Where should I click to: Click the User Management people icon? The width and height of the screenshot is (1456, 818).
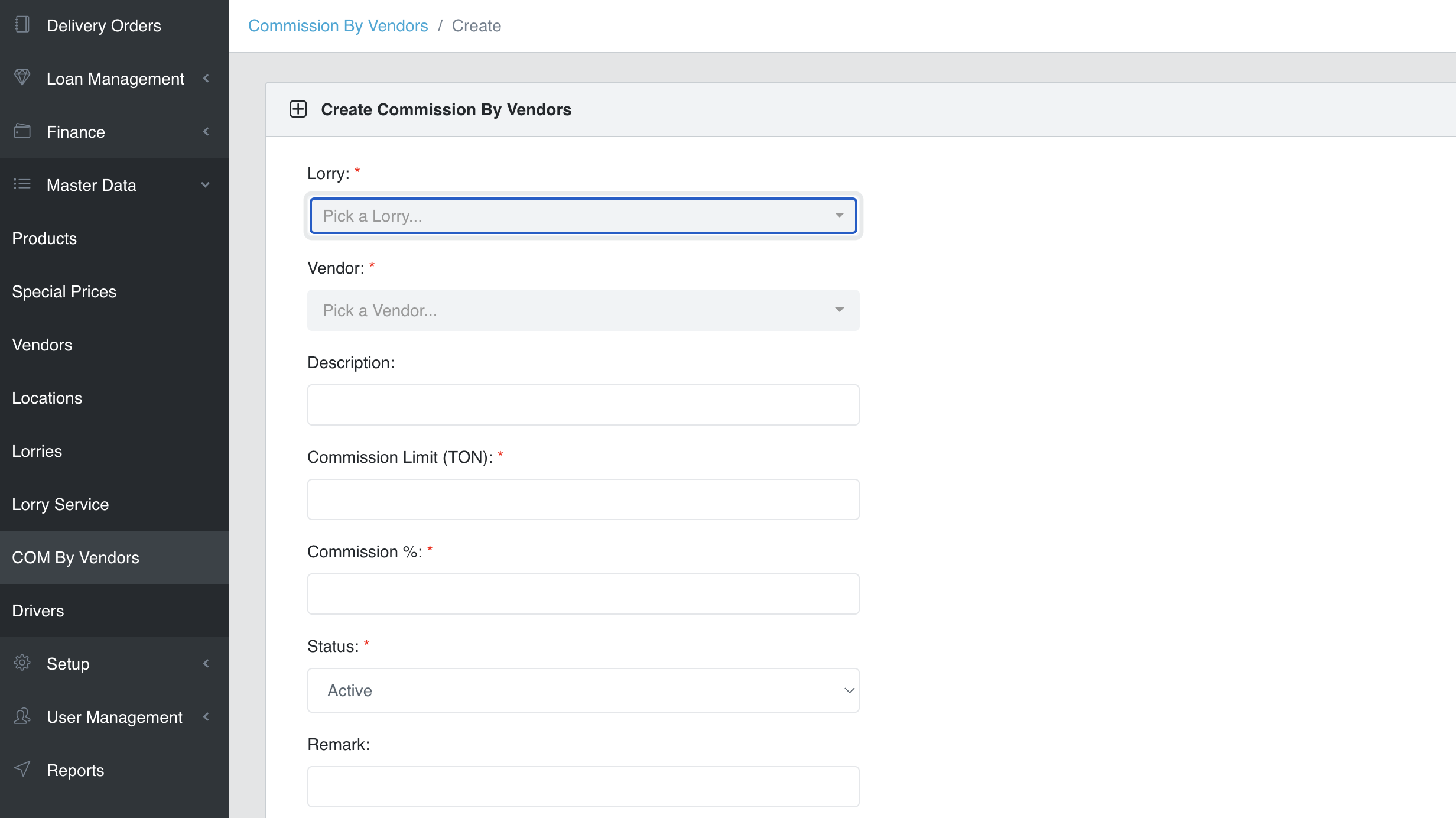click(22, 716)
